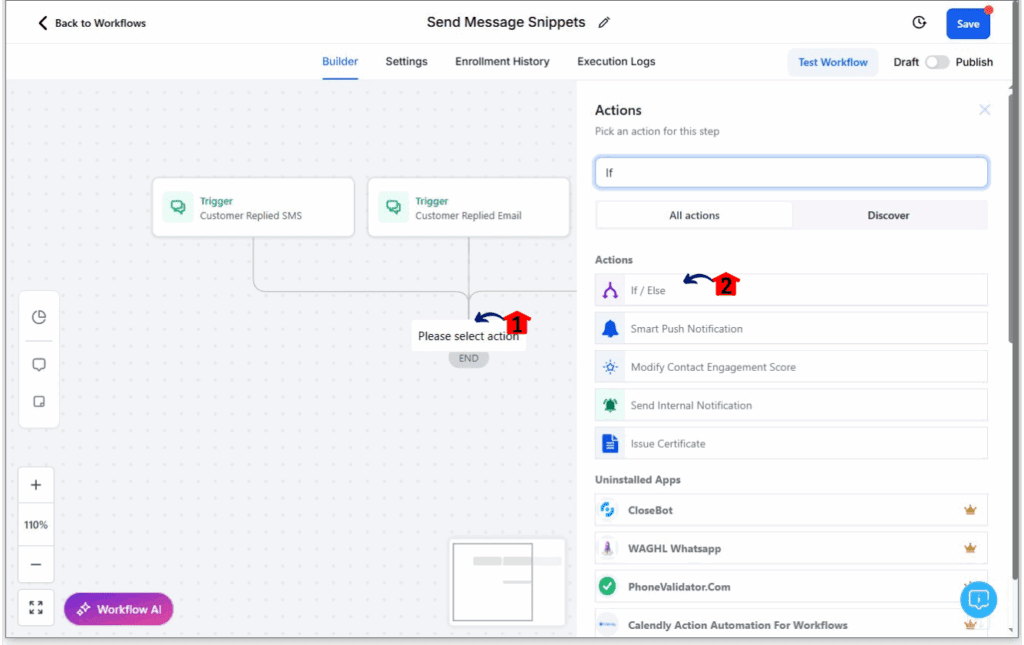The width and height of the screenshot is (1024, 645).
Task: Open the Settings tab
Action: (406, 61)
